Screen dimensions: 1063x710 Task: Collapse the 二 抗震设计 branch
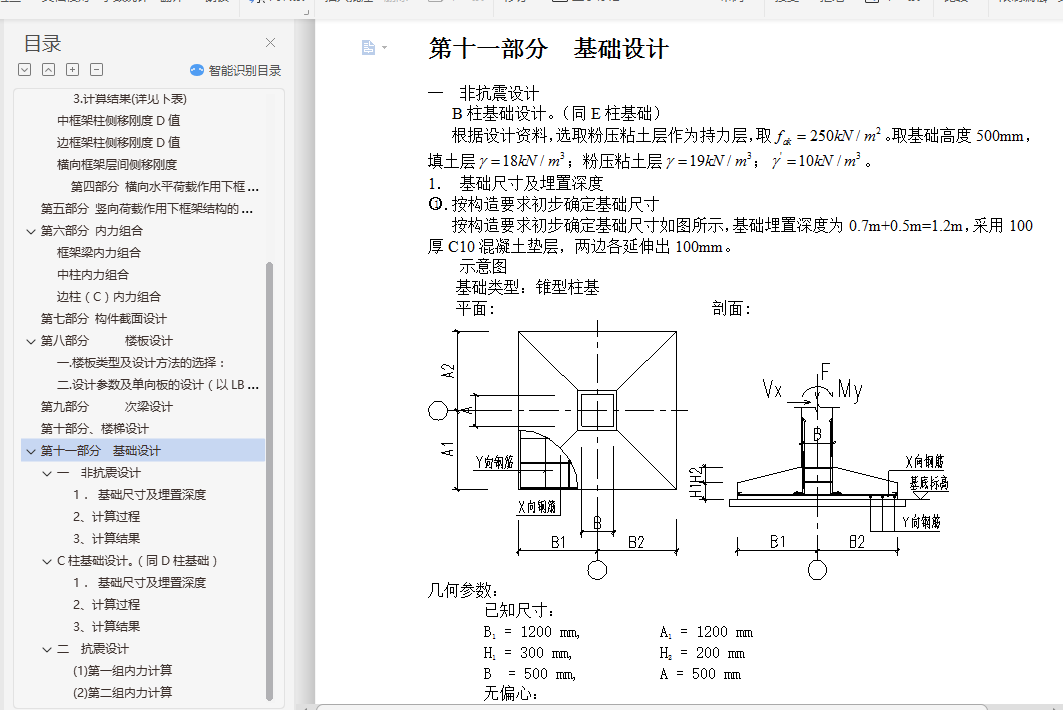(x=47, y=650)
